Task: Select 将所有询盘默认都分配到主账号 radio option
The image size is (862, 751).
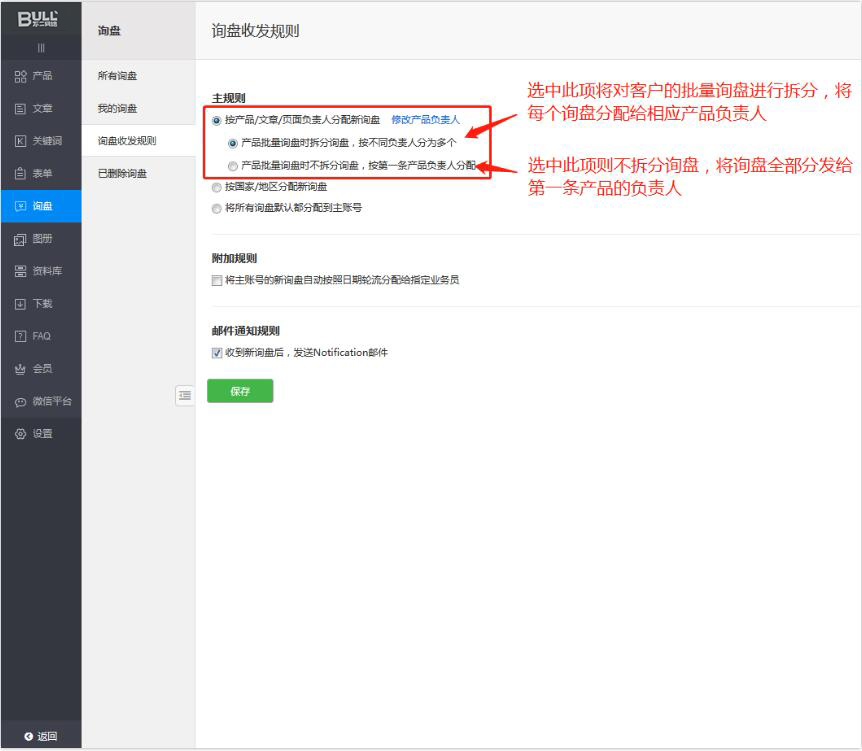Action: point(217,208)
